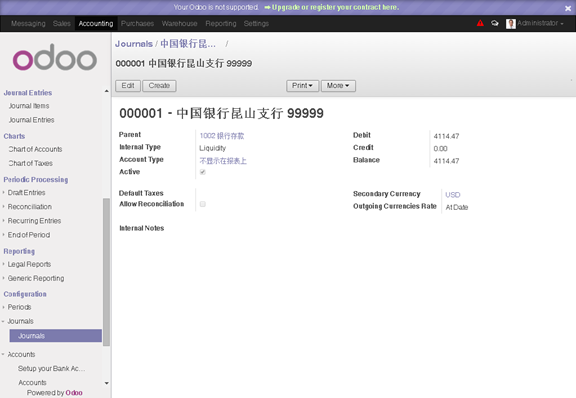
Task: Click the red warning triangle icon
Action: click(480, 23)
